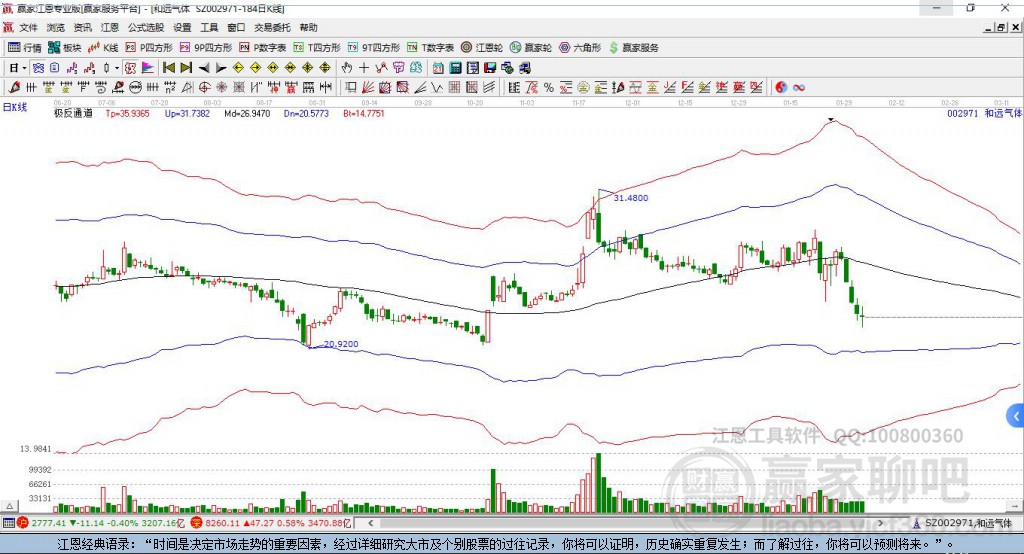
Task: Click the 31.4800 high price label
Action: click(x=631, y=198)
